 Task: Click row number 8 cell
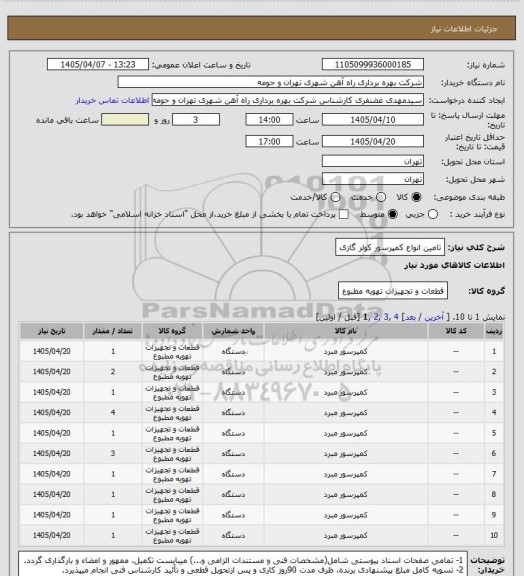tap(494, 494)
